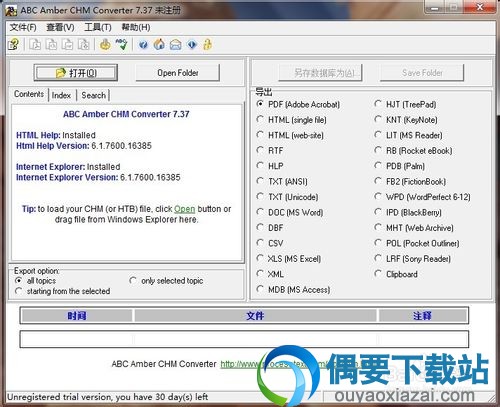
Task: Switch to the Contents tab
Action: point(29,94)
